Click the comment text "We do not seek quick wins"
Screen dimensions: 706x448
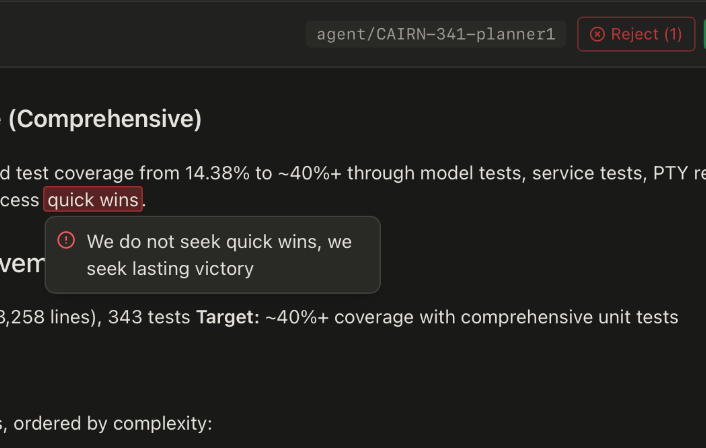(219, 241)
